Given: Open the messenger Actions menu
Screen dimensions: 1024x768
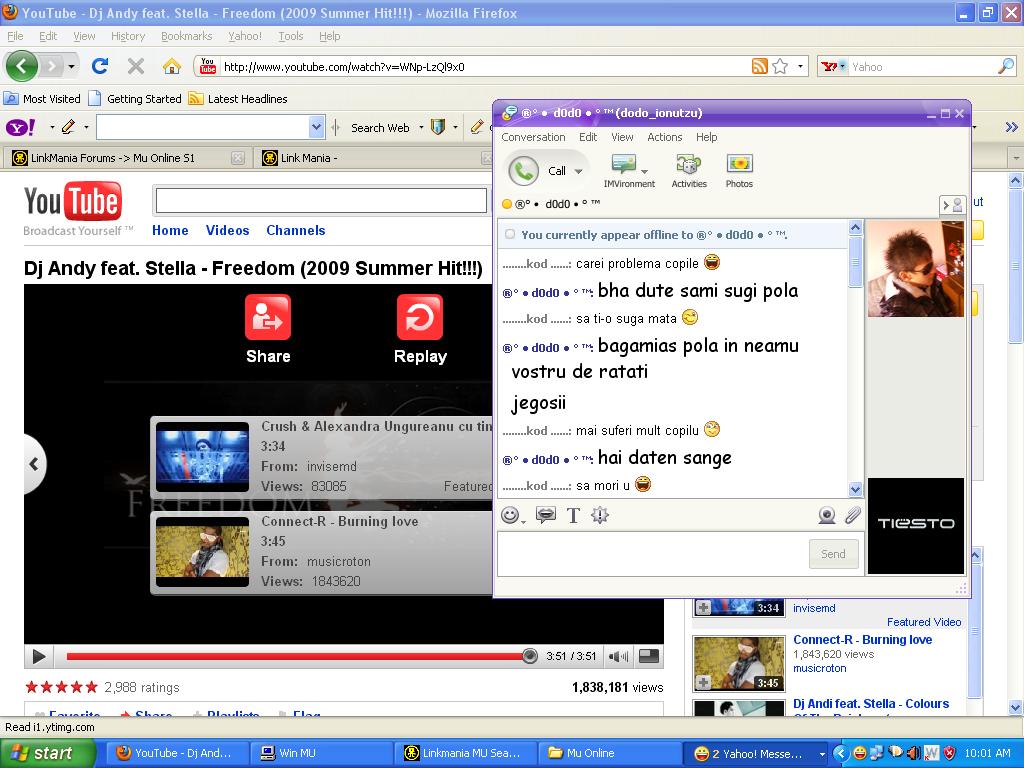Looking at the screenshot, I should click(665, 137).
